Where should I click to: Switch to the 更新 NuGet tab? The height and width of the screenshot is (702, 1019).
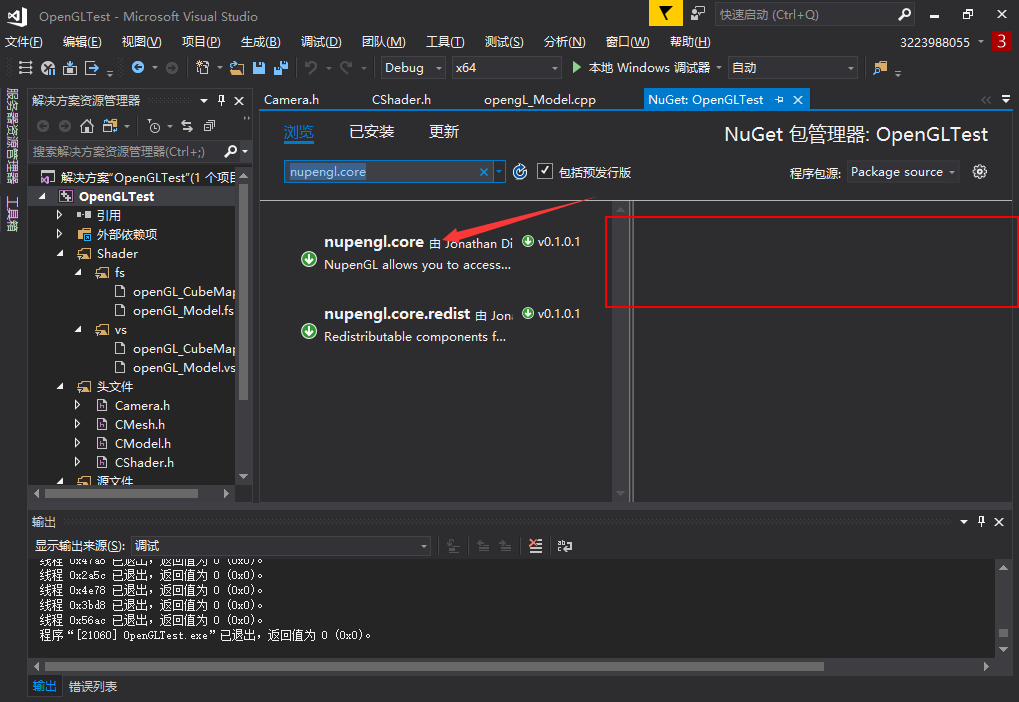tap(444, 132)
